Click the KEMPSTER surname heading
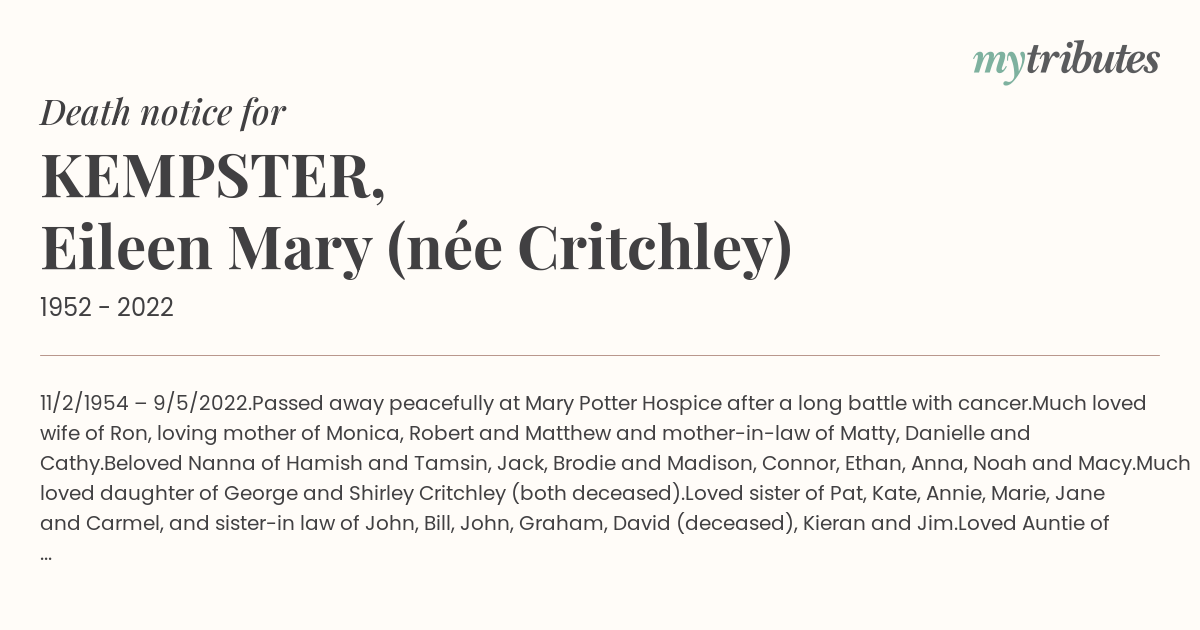Screen dimensions: 1200x630 (x=212, y=177)
